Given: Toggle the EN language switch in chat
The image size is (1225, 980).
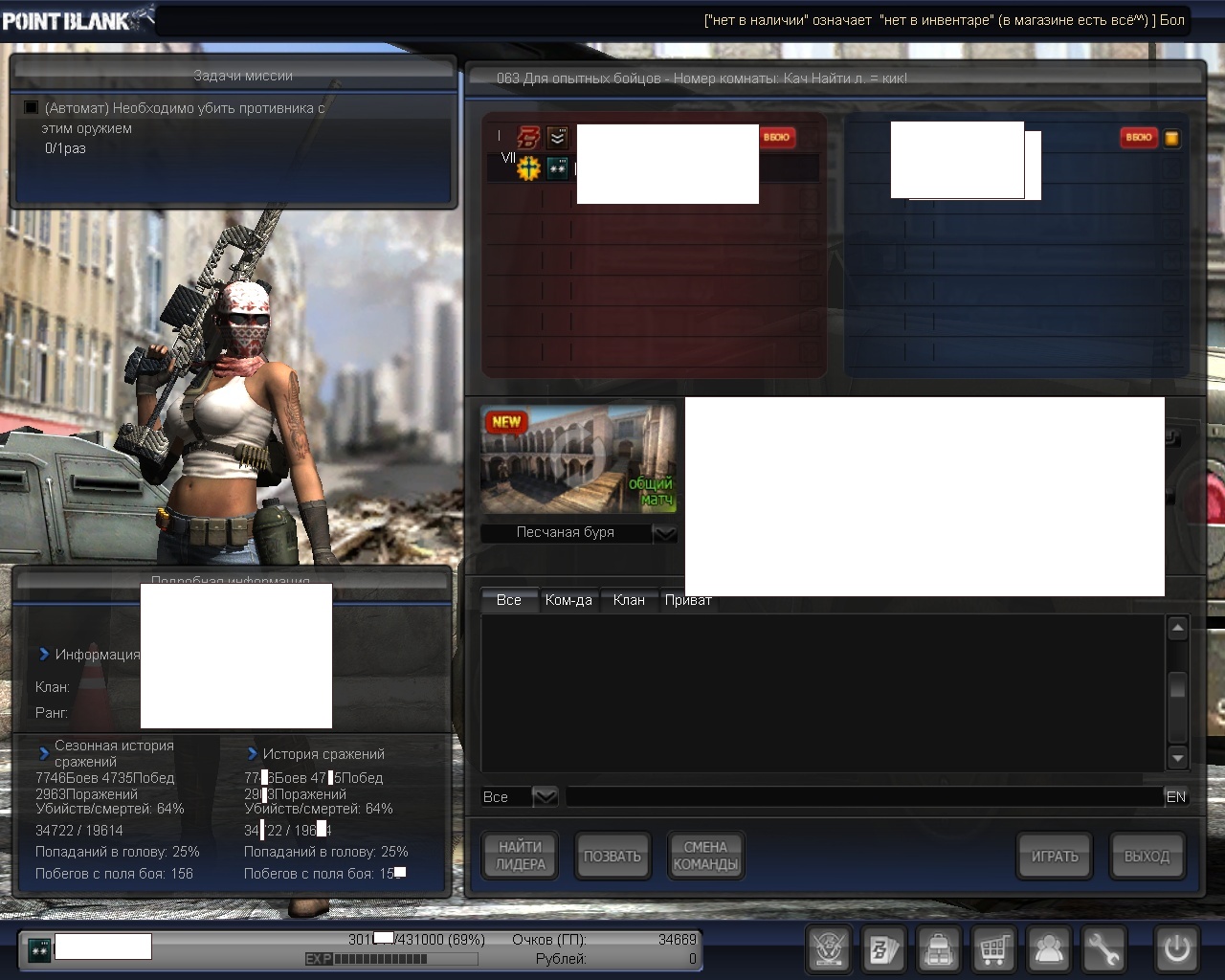Looking at the screenshot, I should coord(1175,796).
